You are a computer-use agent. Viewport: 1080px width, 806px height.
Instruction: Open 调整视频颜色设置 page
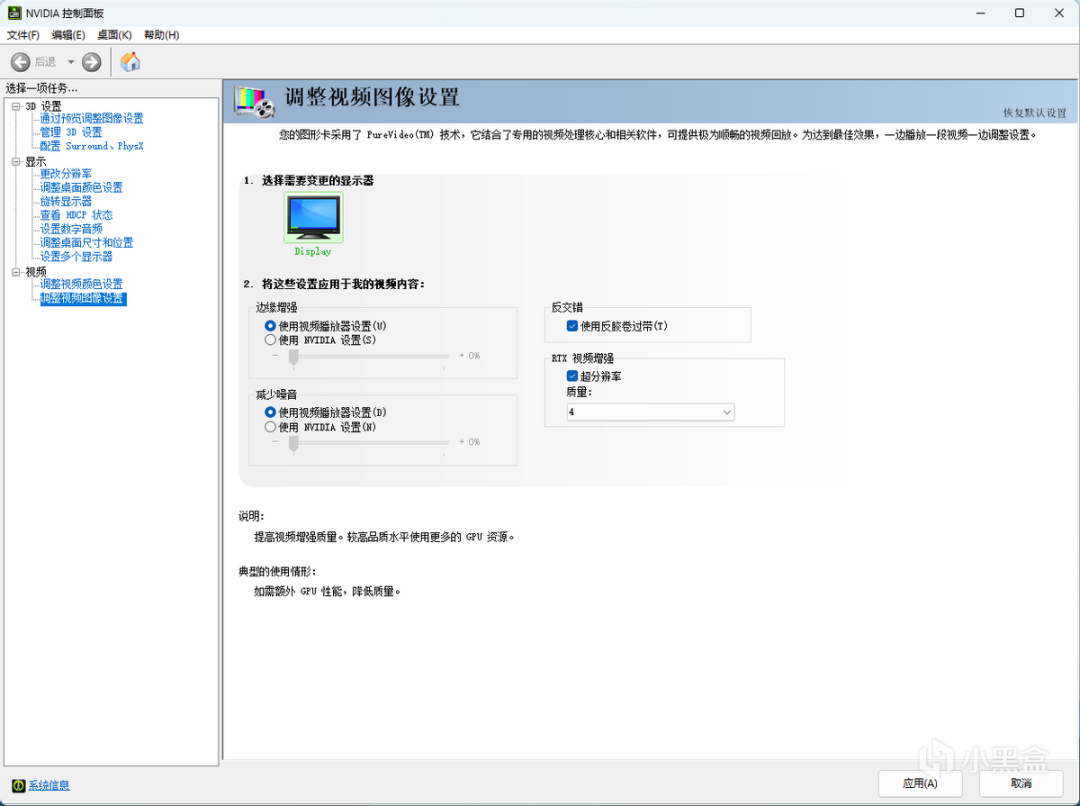click(x=81, y=284)
